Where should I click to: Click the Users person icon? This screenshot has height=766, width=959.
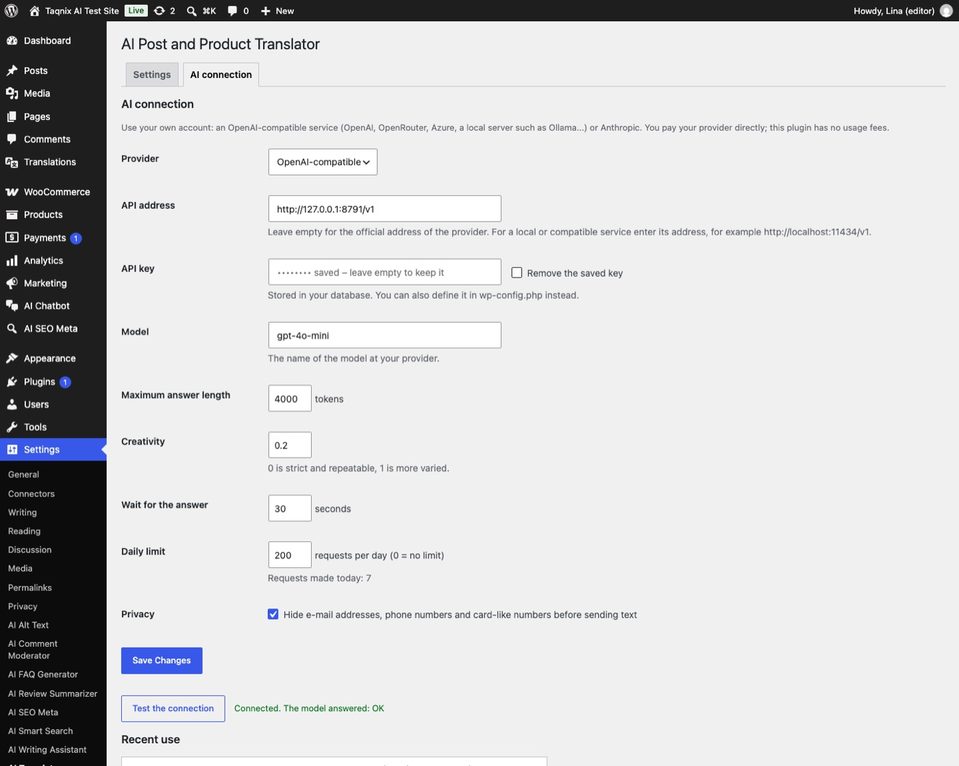coord(12,404)
